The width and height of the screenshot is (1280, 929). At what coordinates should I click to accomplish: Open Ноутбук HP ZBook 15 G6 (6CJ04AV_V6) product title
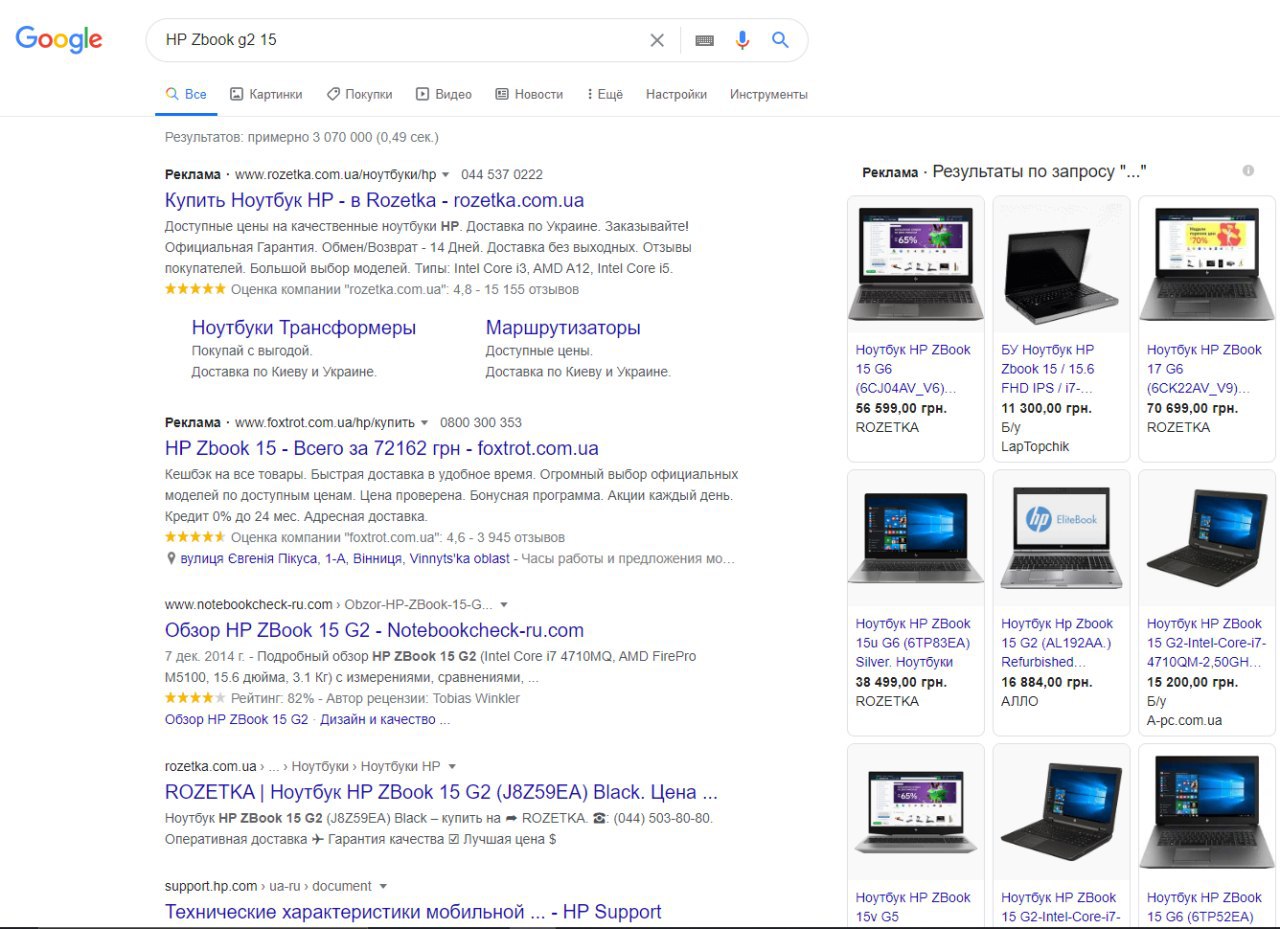913,369
